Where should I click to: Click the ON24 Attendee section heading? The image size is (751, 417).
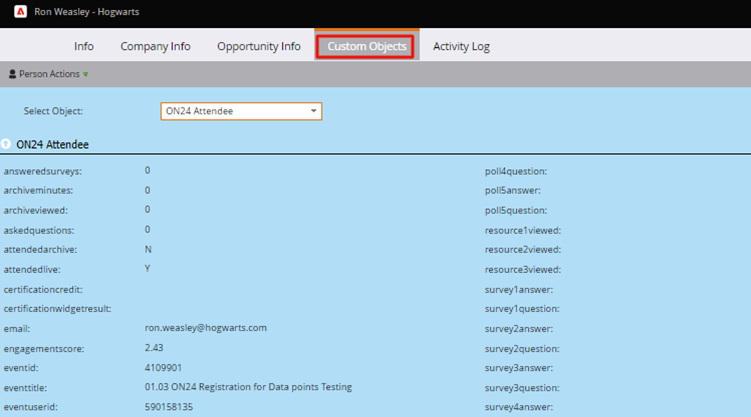(x=52, y=145)
